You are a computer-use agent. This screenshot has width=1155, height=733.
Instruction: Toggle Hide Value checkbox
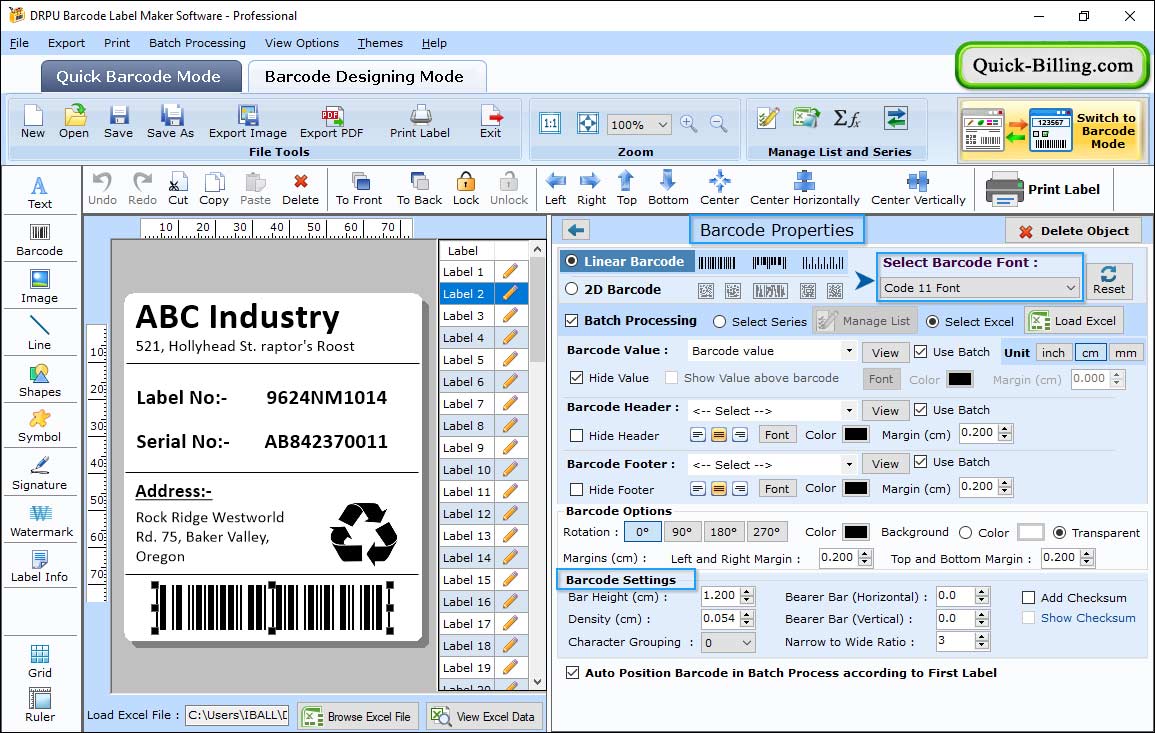click(x=577, y=378)
